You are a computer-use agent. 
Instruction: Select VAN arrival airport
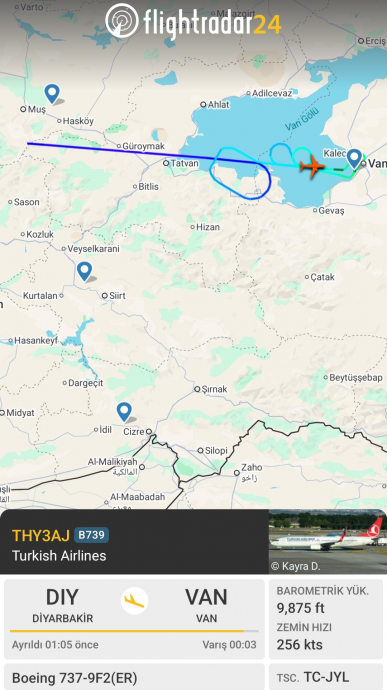(x=206, y=606)
